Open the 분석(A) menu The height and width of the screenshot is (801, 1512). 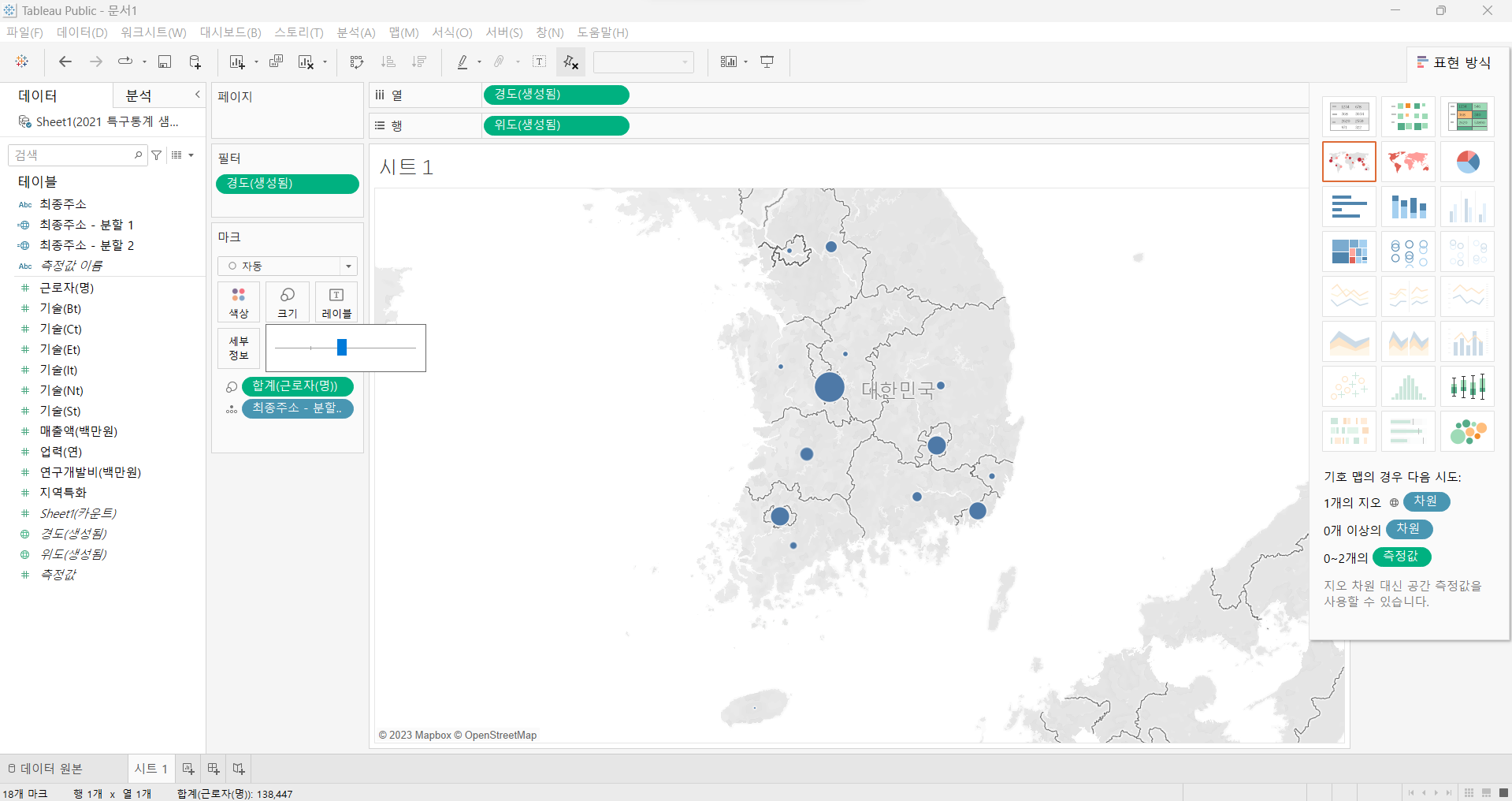[x=356, y=32]
